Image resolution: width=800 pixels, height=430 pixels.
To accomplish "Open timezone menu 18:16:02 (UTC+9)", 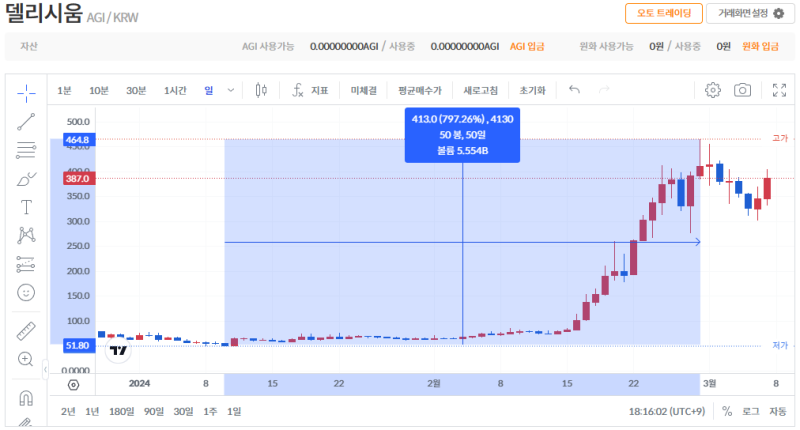I will (667, 411).
